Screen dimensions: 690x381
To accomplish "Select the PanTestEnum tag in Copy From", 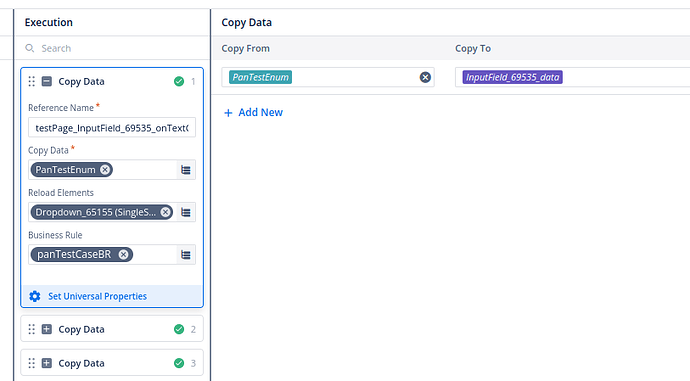I will tap(261, 77).
